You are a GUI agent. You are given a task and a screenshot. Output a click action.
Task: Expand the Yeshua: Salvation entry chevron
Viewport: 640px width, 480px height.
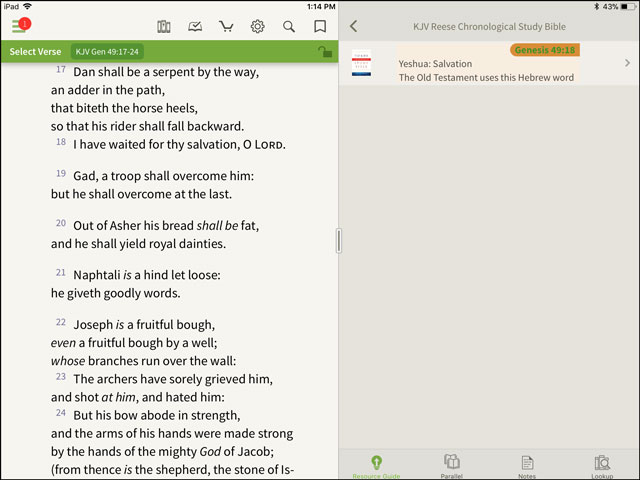[x=627, y=63]
